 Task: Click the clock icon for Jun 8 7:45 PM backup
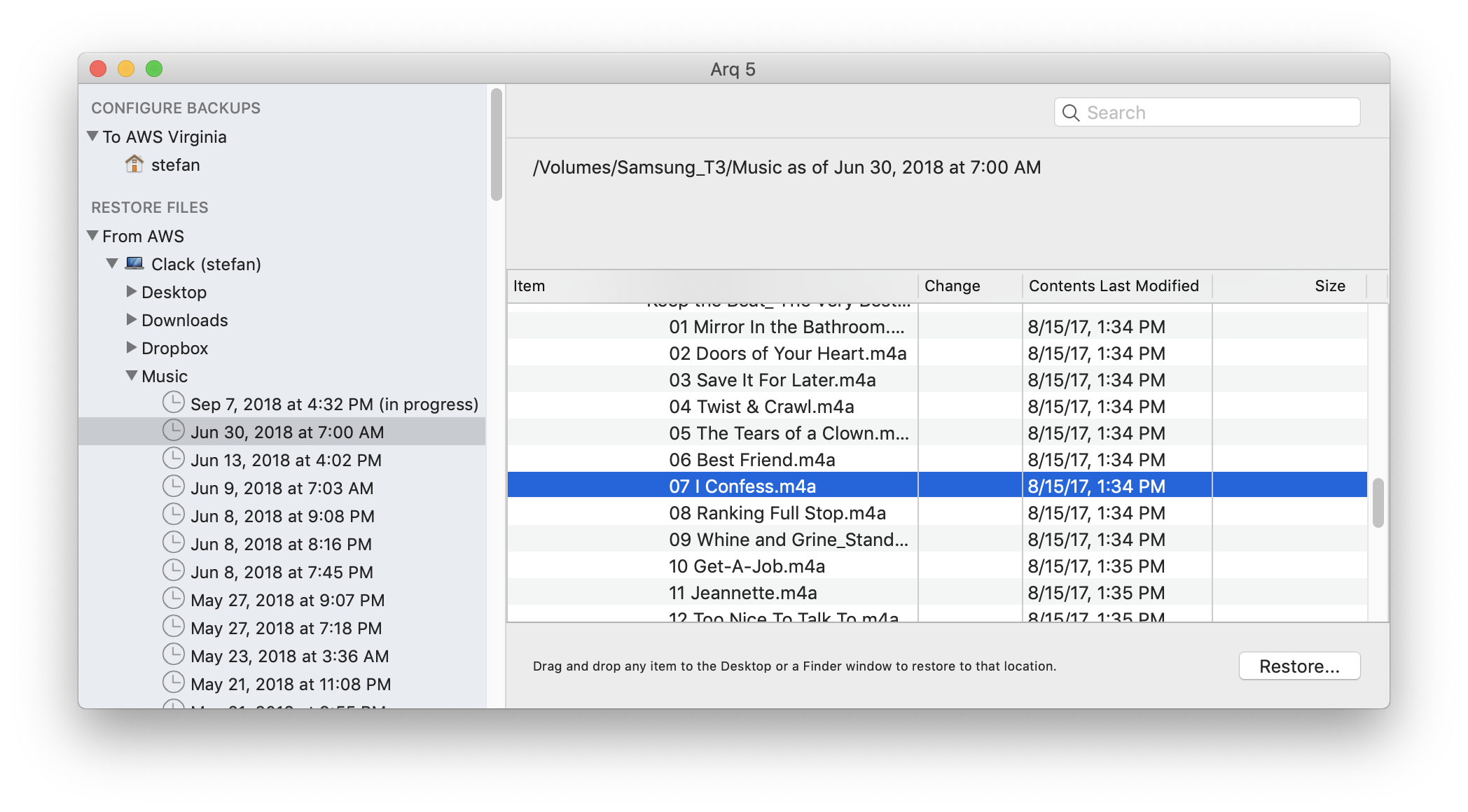[173, 570]
